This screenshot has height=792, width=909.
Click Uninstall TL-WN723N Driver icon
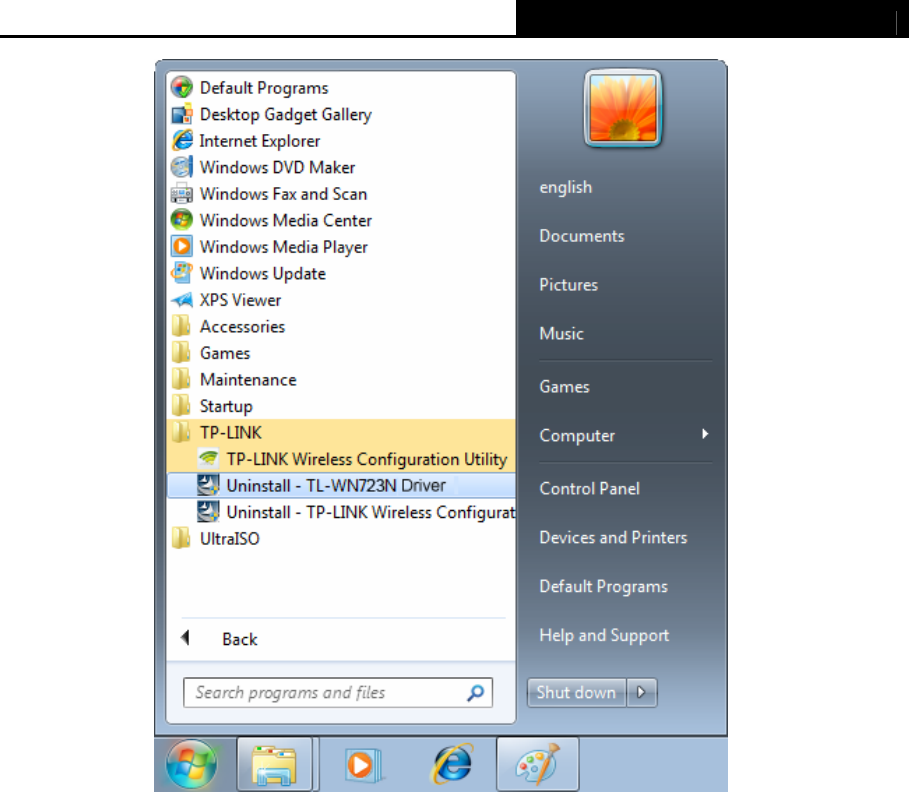click(x=208, y=486)
